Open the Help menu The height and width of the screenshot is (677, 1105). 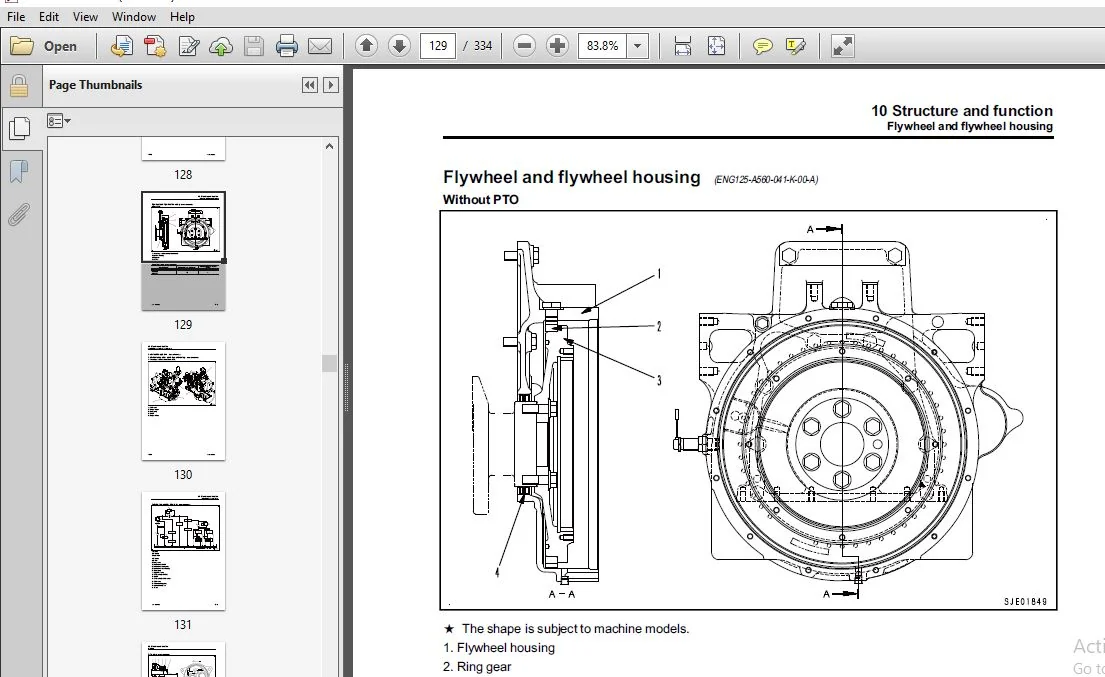pos(182,16)
